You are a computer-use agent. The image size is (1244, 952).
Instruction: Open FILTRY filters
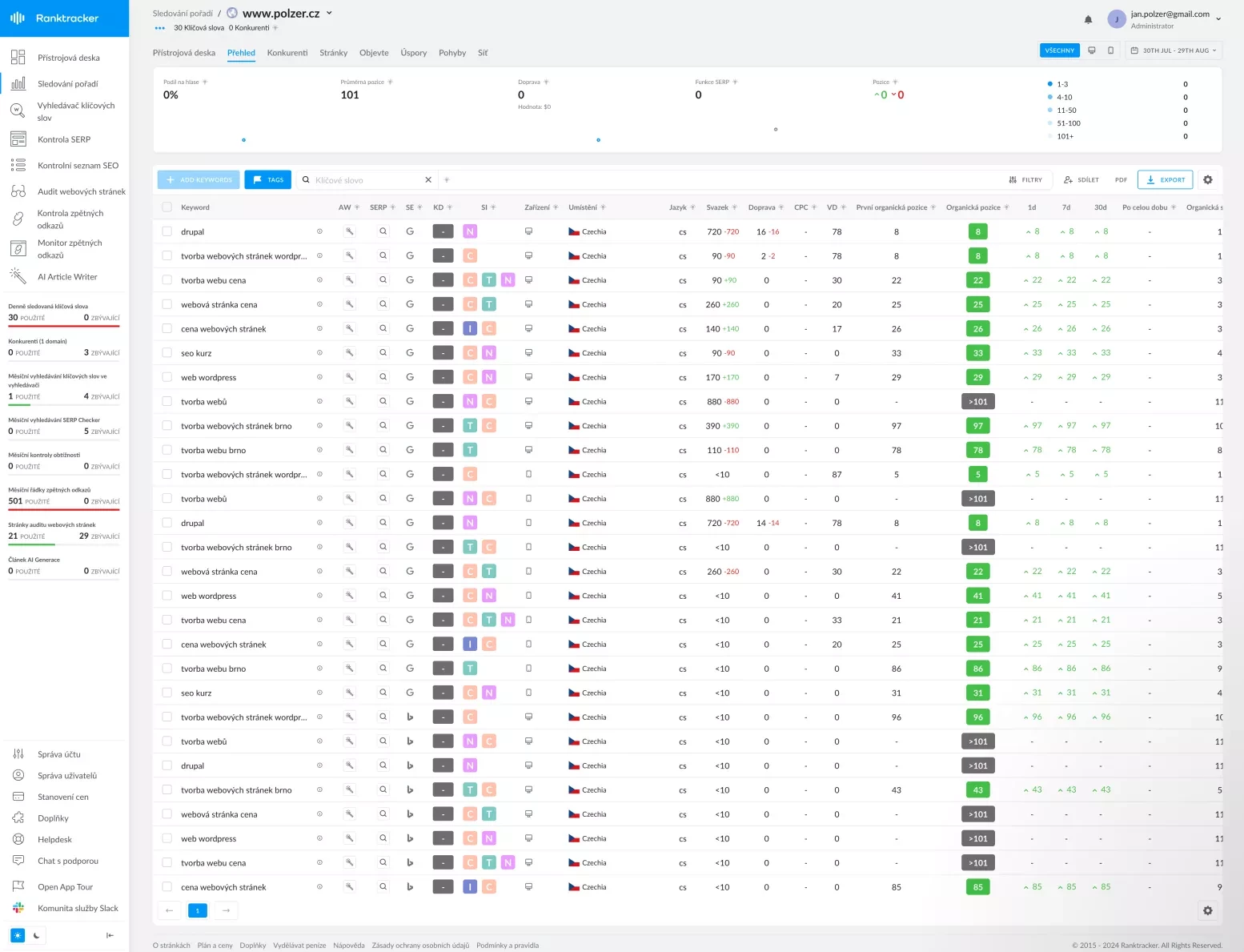tap(1025, 180)
